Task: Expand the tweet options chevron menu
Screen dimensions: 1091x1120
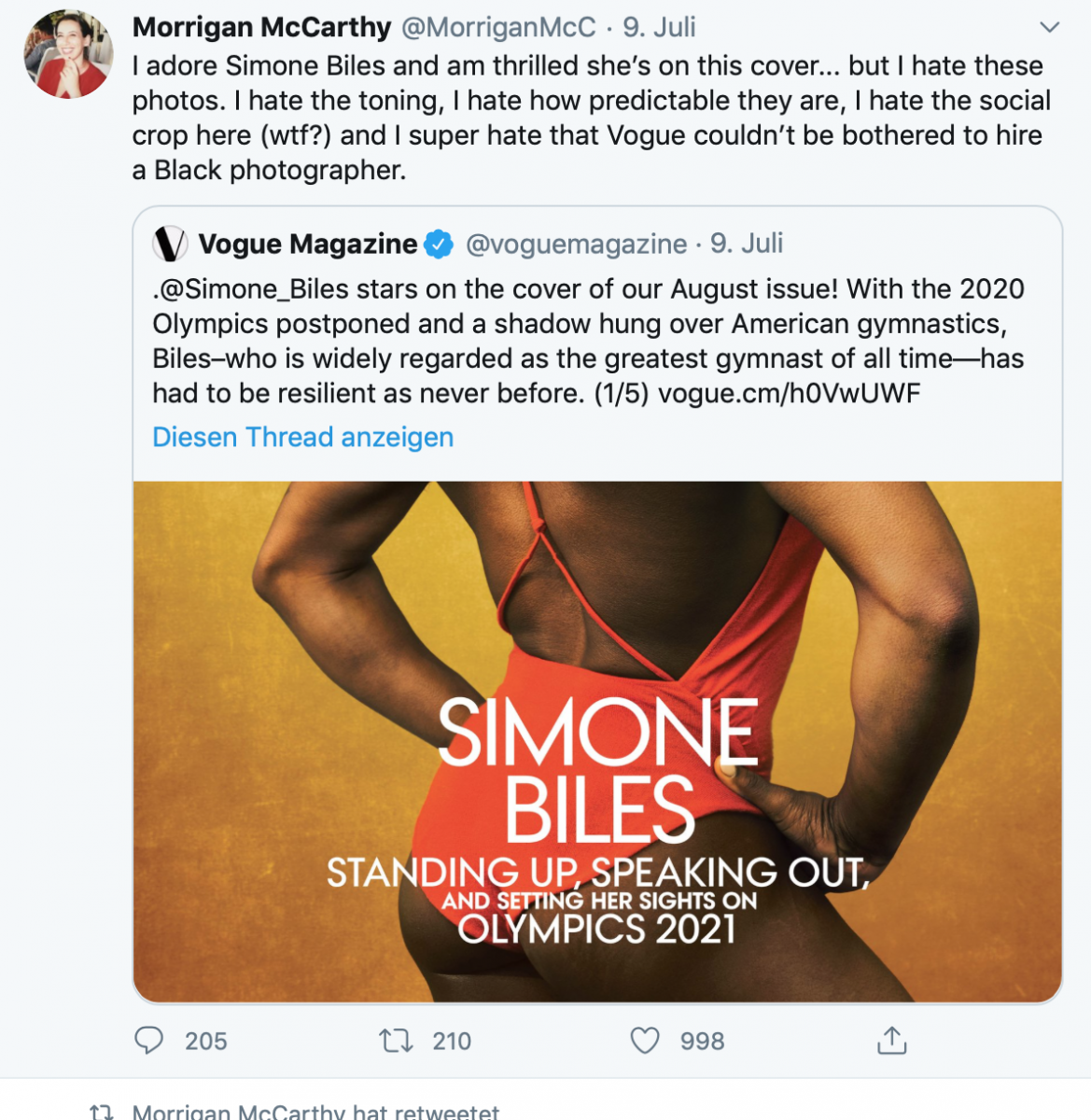Action: (x=1050, y=27)
